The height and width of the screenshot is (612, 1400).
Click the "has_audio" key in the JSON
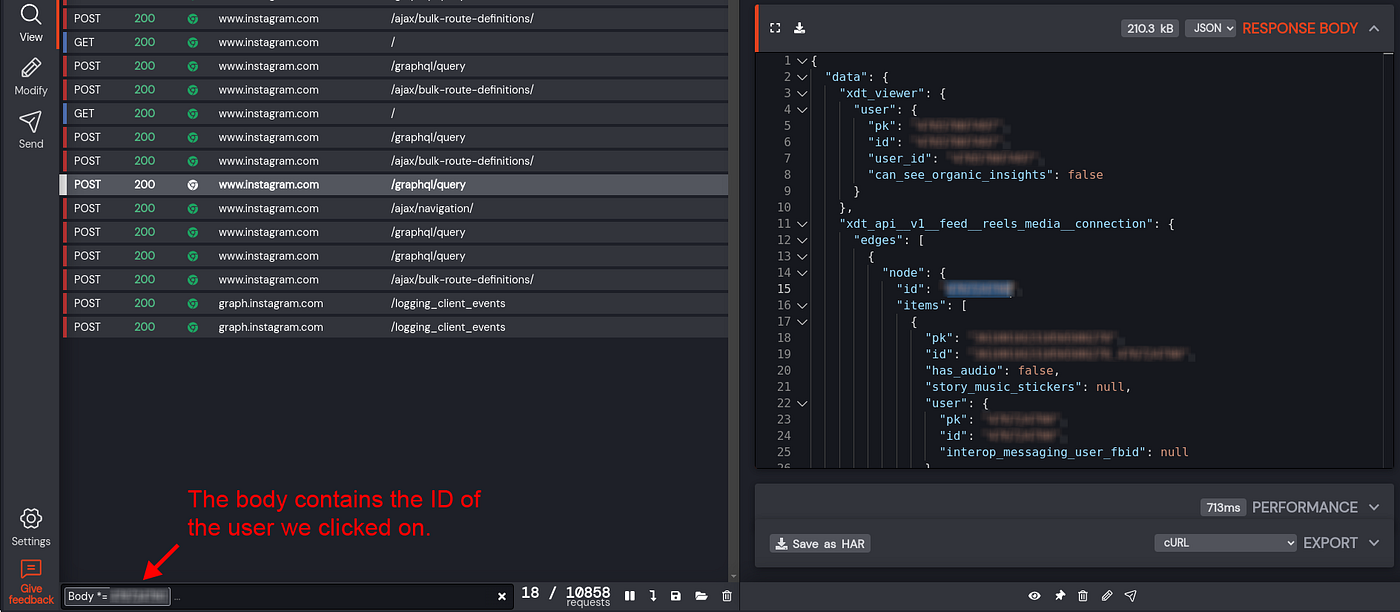[x=965, y=370]
